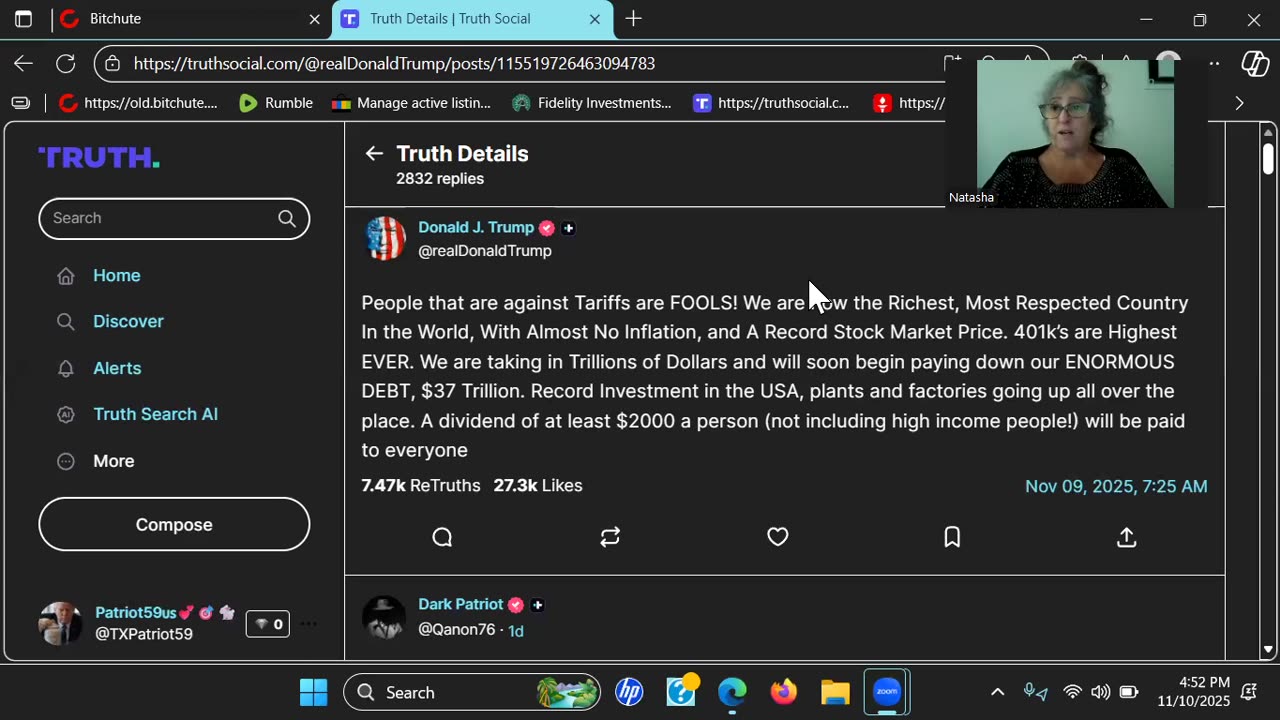This screenshot has width=1280, height=720.
Task: Click the verified badge beside Donald J. Trump
Action: click(547, 228)
